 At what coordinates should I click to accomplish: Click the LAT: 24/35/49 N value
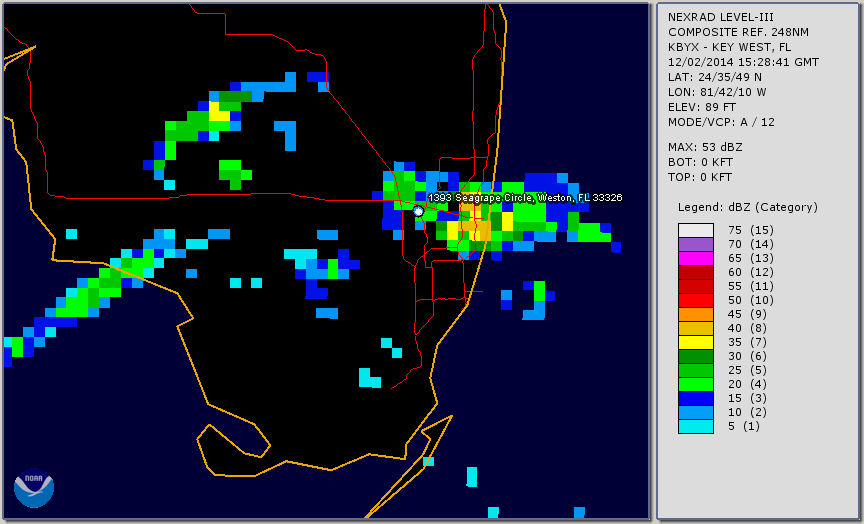tap(715, 77)
